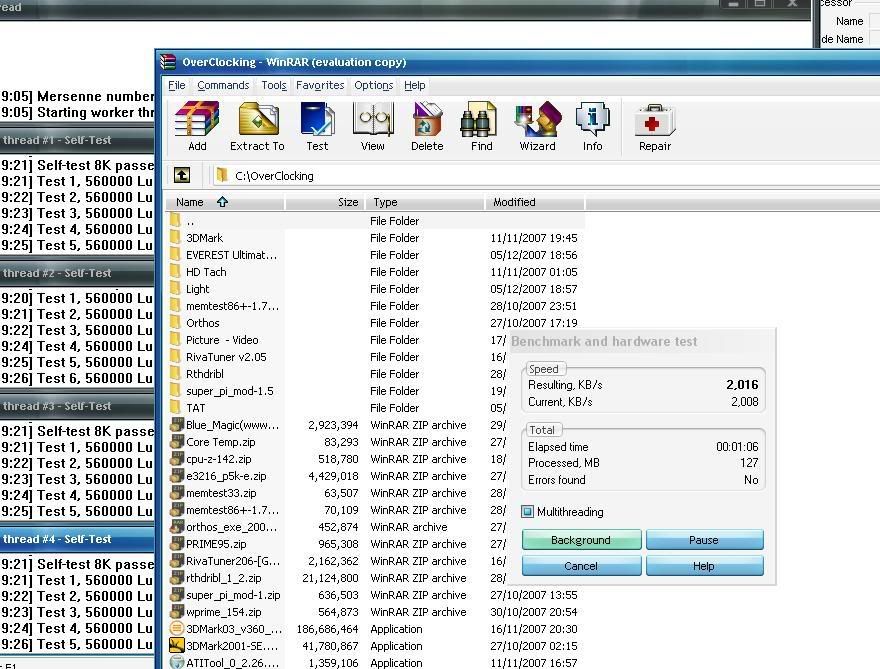Click the WinRAR title bar icon
This screenshot has height=669, width=880.
(168, 62)
